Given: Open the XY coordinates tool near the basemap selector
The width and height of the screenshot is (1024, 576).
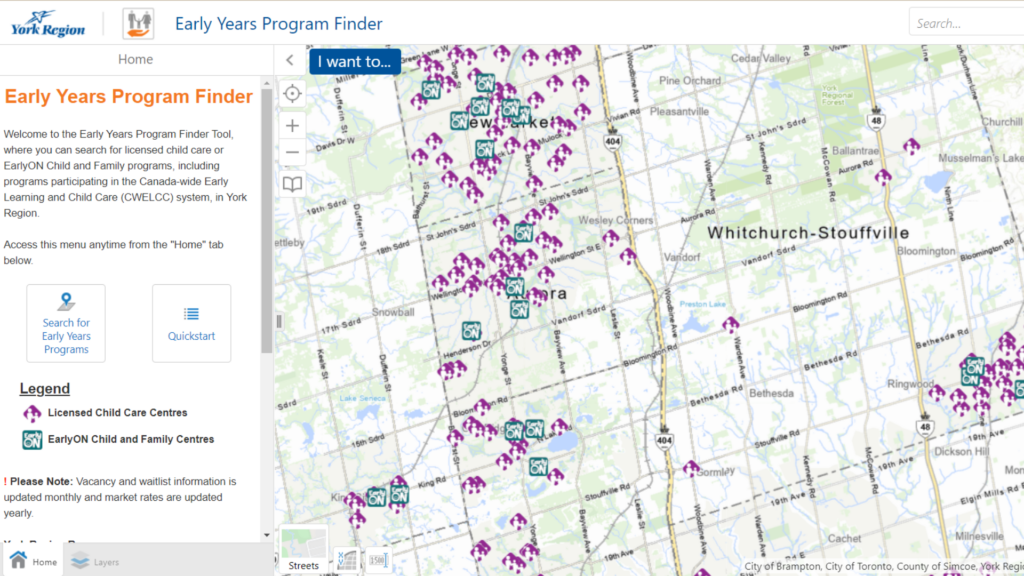Looking at the screenshot, I should [346, 560].
